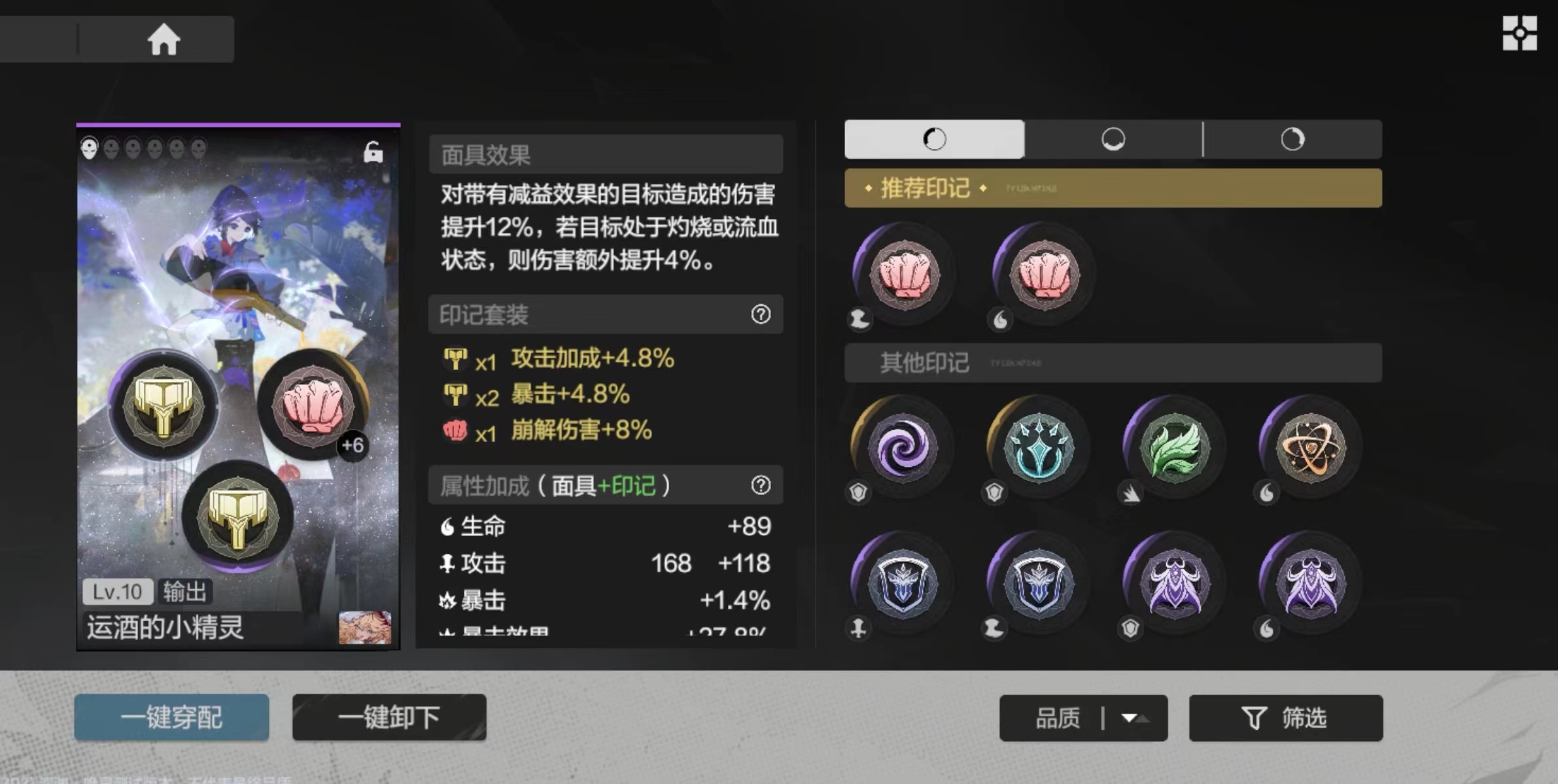Open the top-right layout grid icon
The image size is (1558, 784).
[x=1519, y=33]
